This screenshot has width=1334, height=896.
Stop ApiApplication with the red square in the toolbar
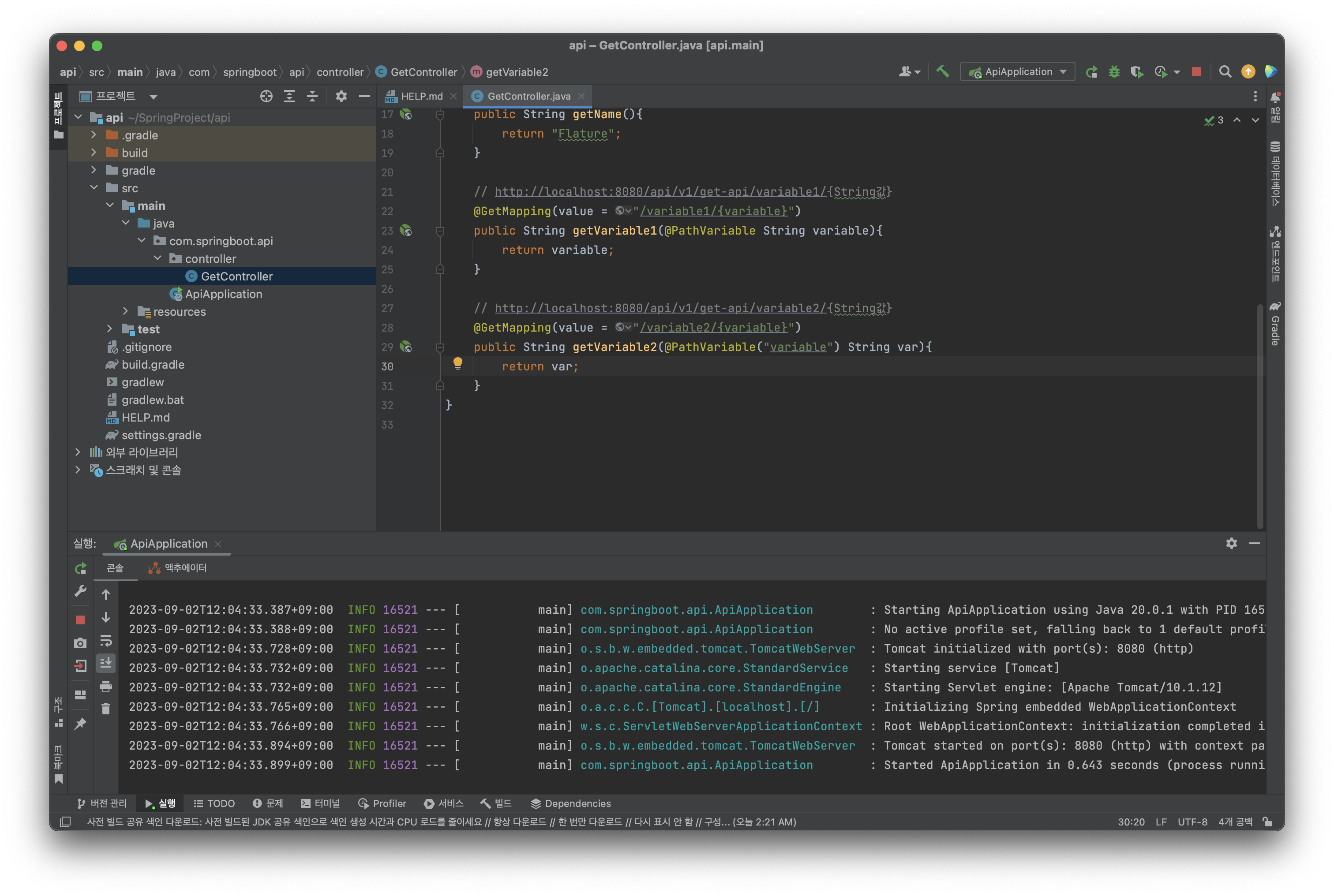pyautogui.click(x=1196, y=71)
